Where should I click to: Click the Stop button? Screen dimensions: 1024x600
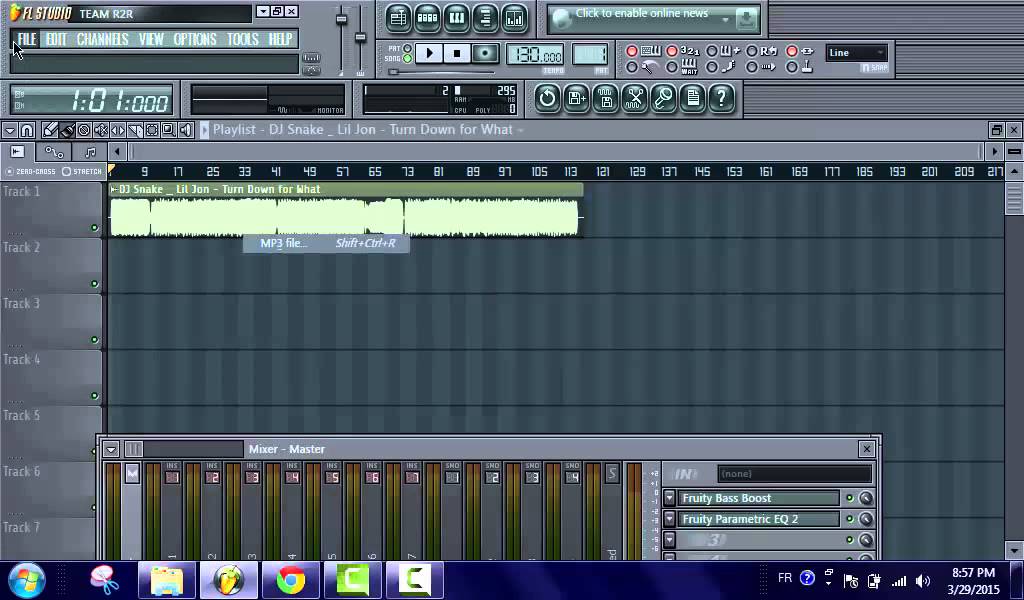(x=457, y=54)
